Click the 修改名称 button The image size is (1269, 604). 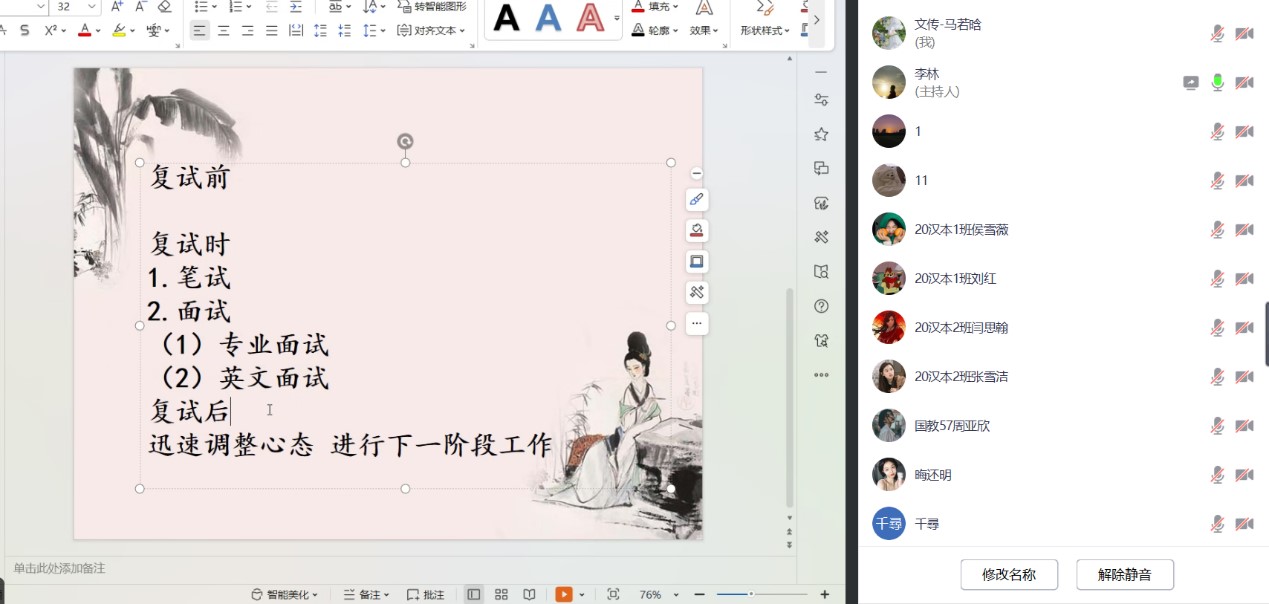1008,575
